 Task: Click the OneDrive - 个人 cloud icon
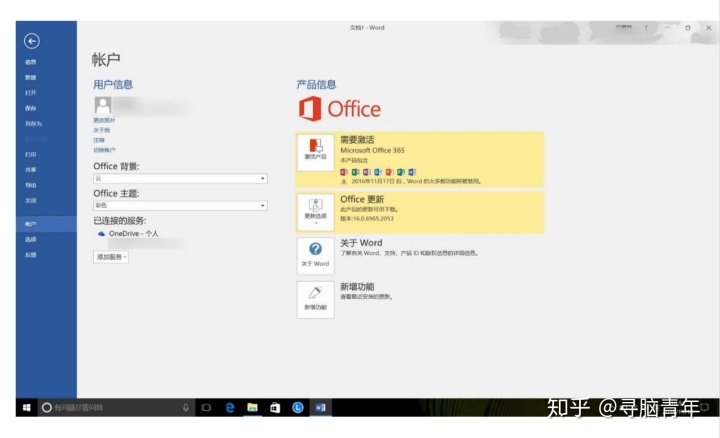(x=101, y=234)
